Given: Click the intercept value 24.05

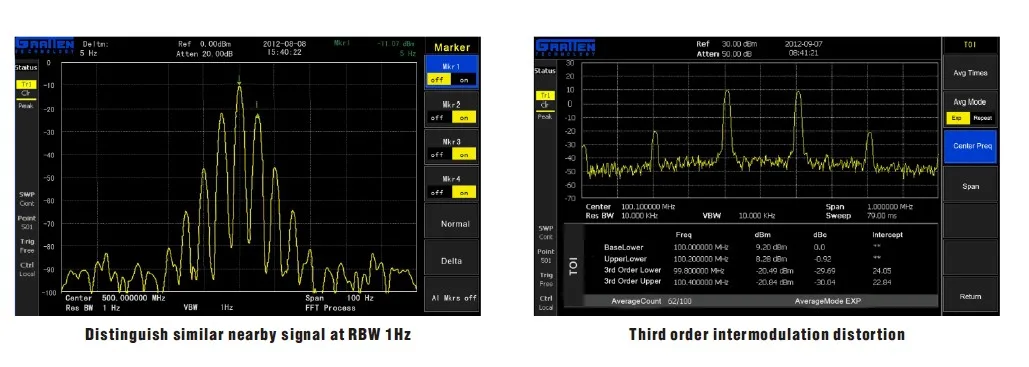Looking at the screenshot, I should pyautogui.click(x=881, y=270).
